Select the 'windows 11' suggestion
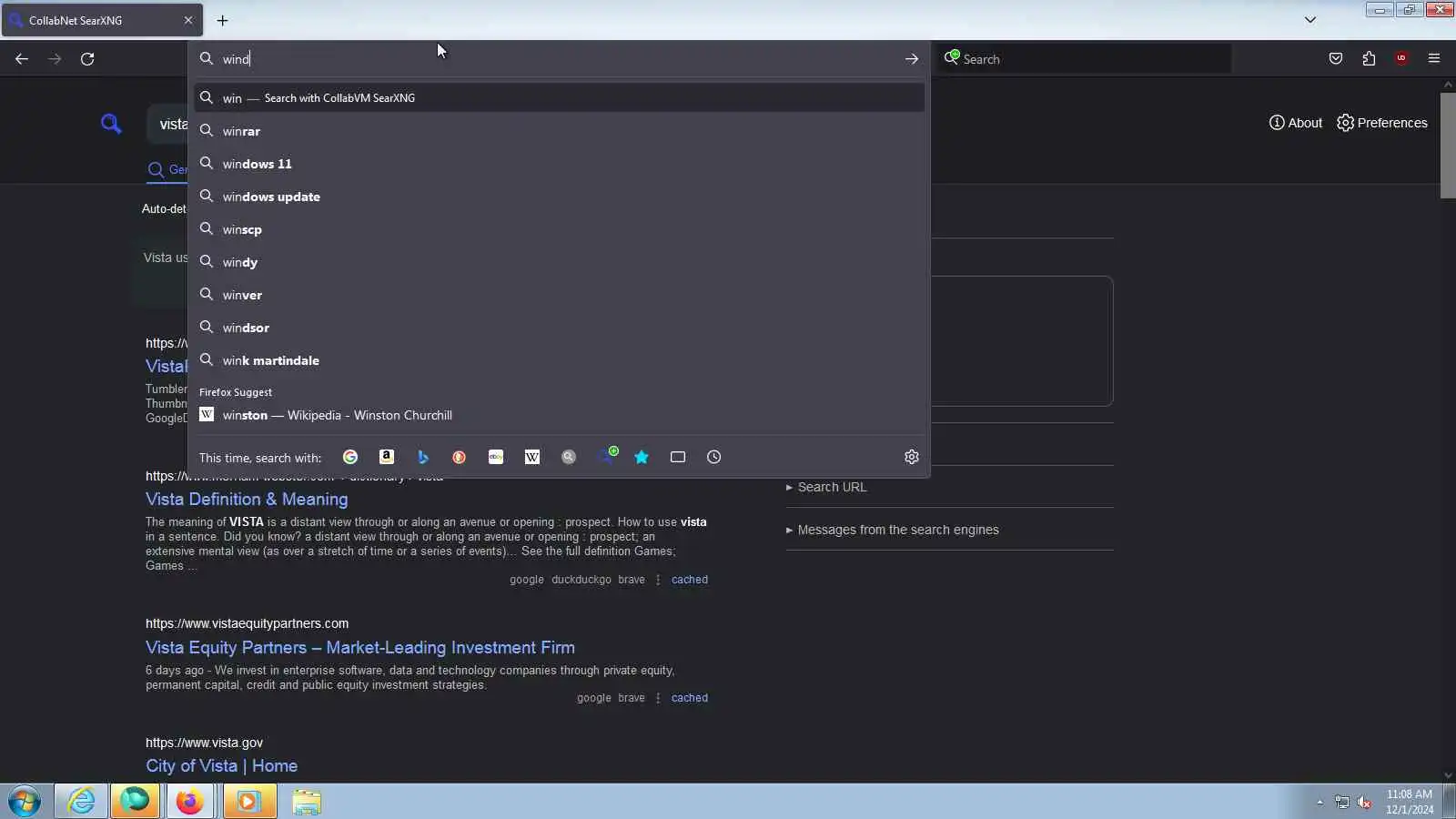Viewport: 1456px width, 819px height. [560, 164]
